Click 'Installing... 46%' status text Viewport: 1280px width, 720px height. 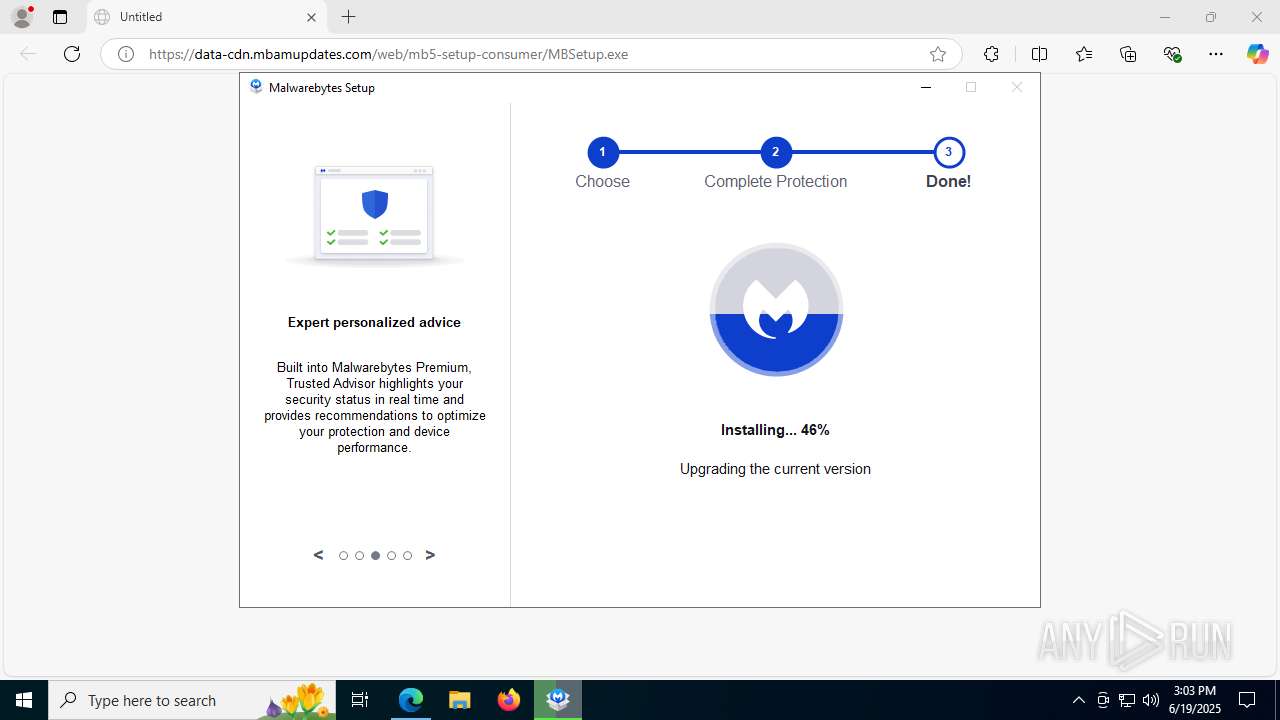pyautogui.click(x=775, y=430)
